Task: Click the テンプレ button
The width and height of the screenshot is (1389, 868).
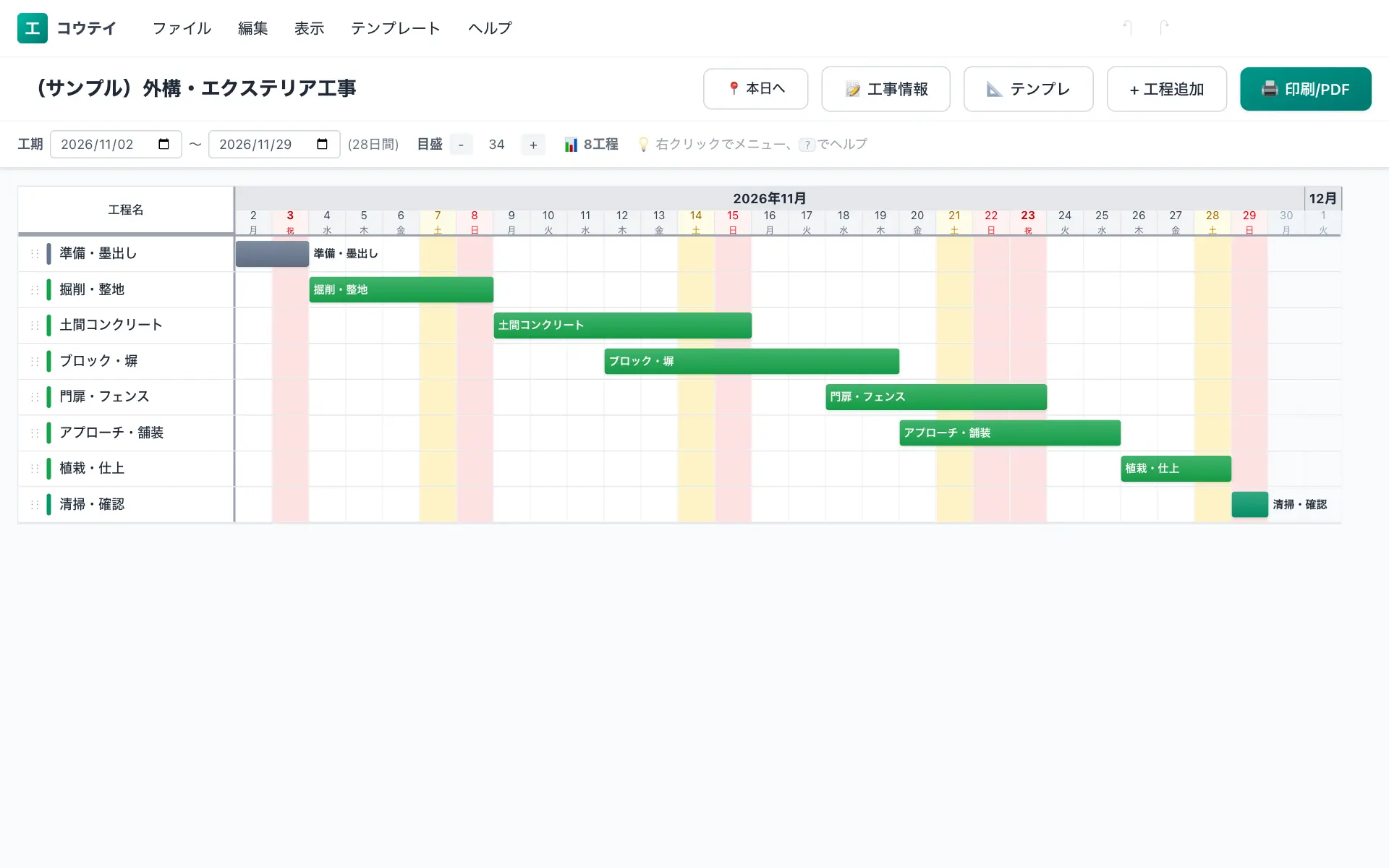Action: coord(1028,89)
